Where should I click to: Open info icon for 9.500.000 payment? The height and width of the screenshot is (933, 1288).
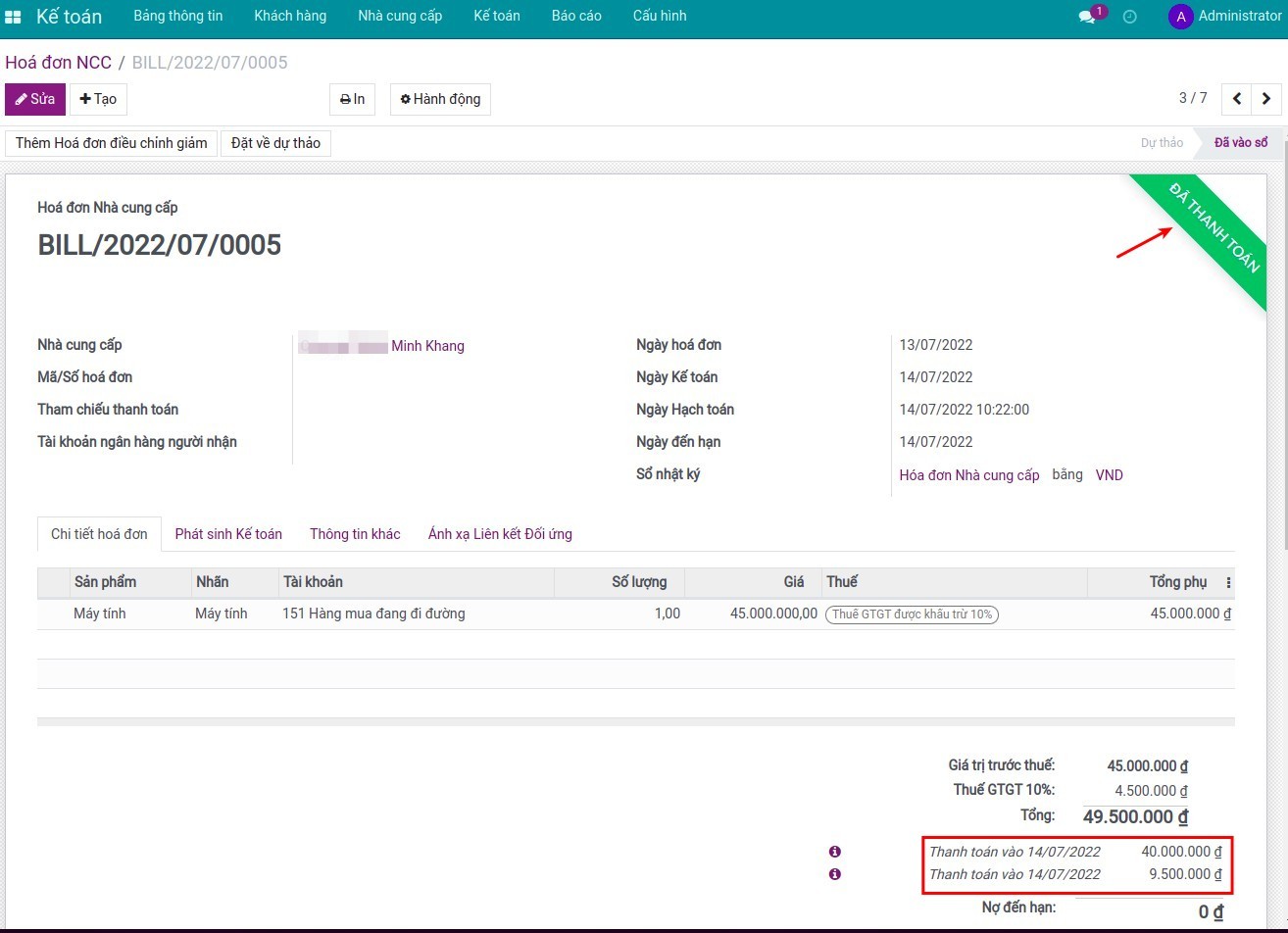click(x=835, y=874)
